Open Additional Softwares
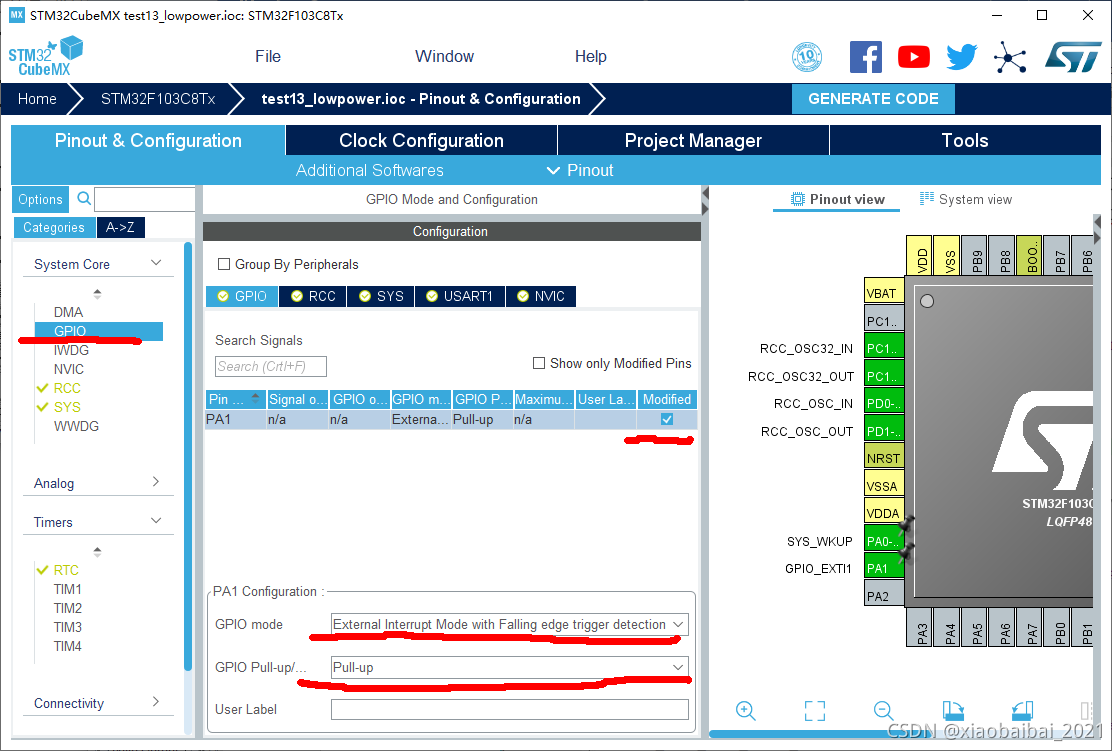1117x751 pixels. coord(370,170)
